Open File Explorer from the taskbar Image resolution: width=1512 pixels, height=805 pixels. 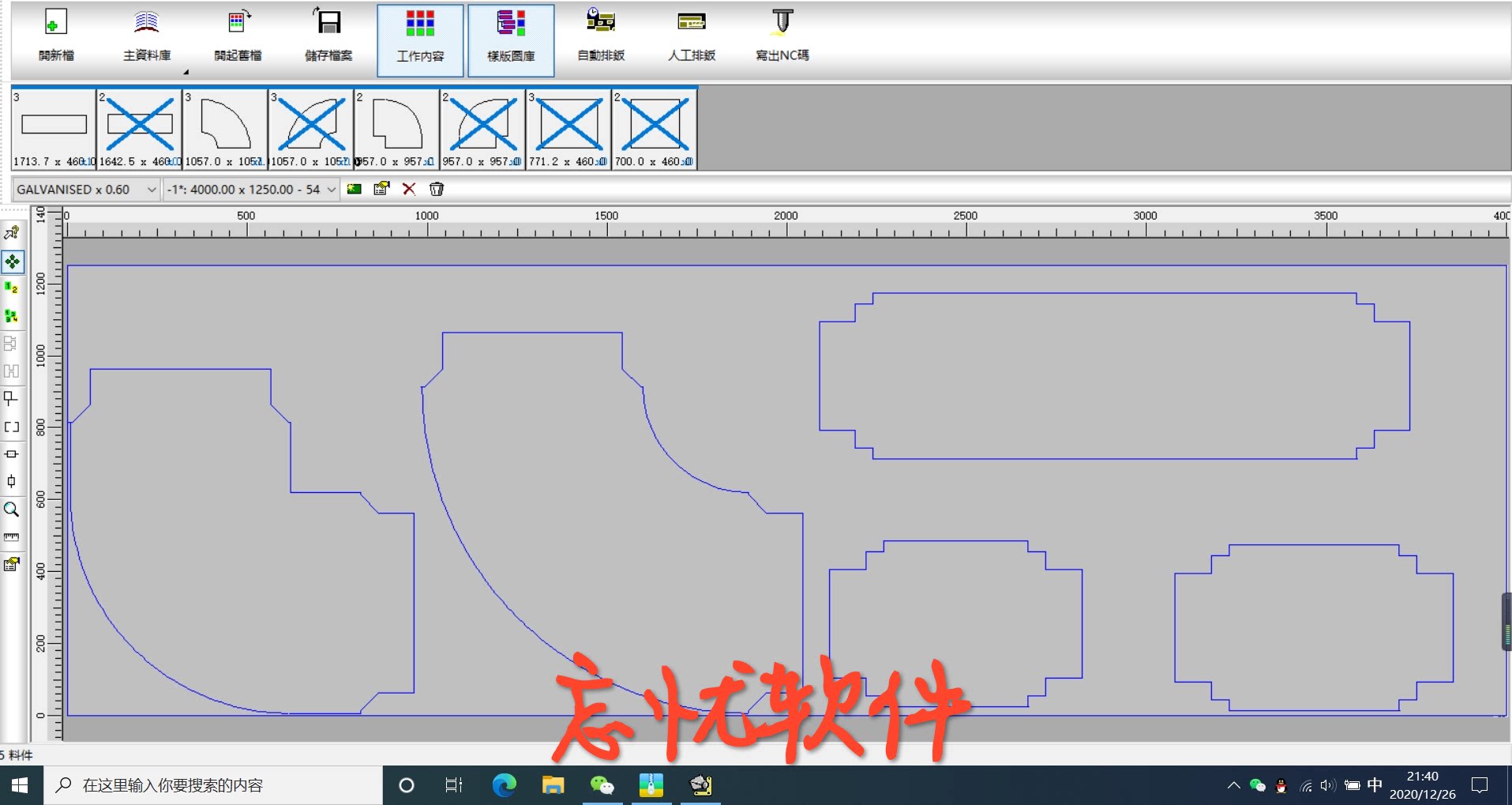pos(553,785)
